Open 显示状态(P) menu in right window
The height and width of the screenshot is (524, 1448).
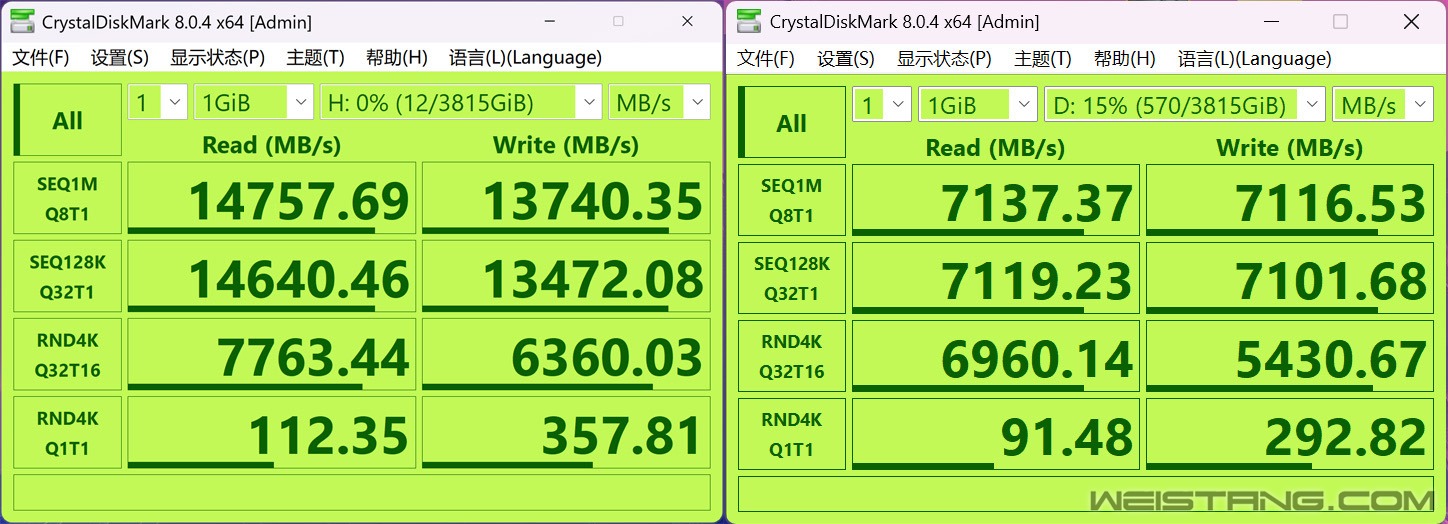944,59
